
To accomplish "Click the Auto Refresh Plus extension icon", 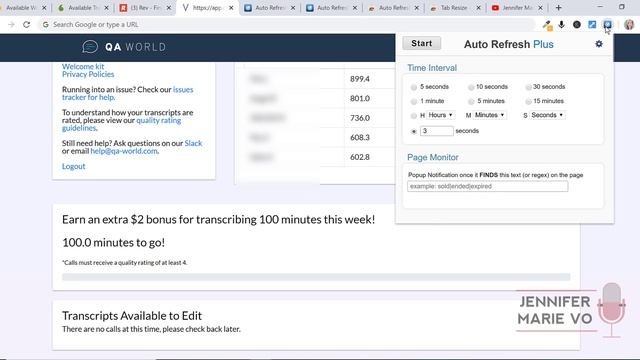I will click(x=607, y=24).
